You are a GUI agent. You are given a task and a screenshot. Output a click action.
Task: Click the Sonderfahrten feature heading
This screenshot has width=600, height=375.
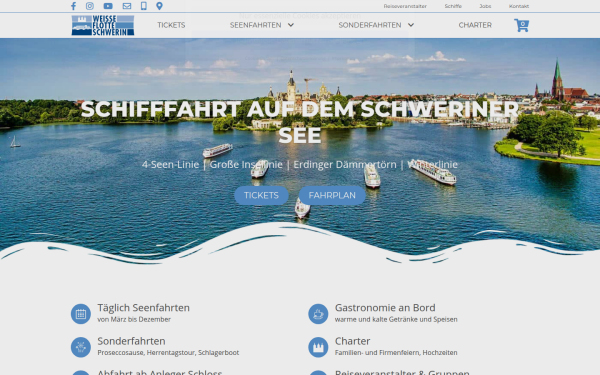pos(131,341)
